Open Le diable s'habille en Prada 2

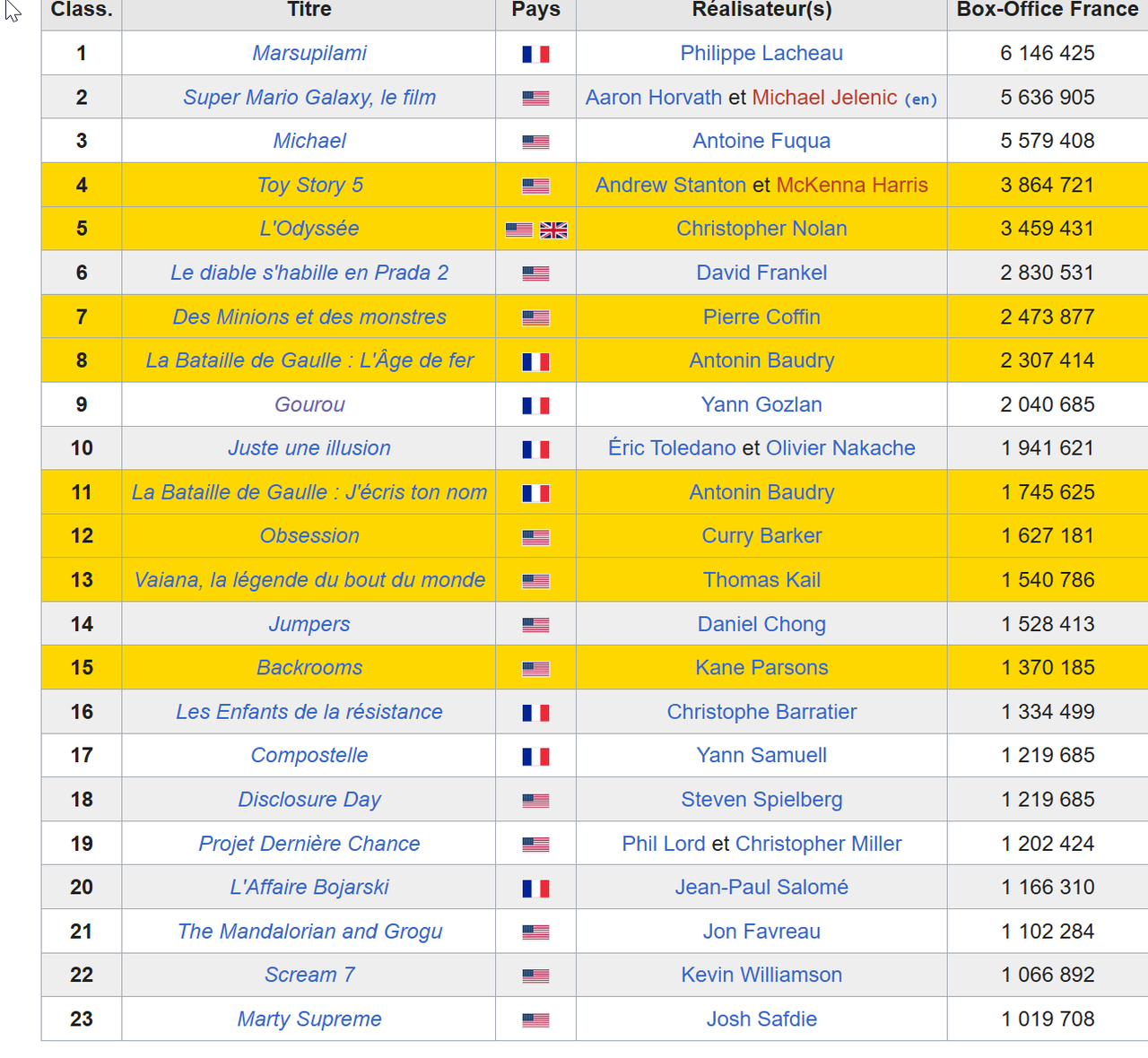[309, 273]
